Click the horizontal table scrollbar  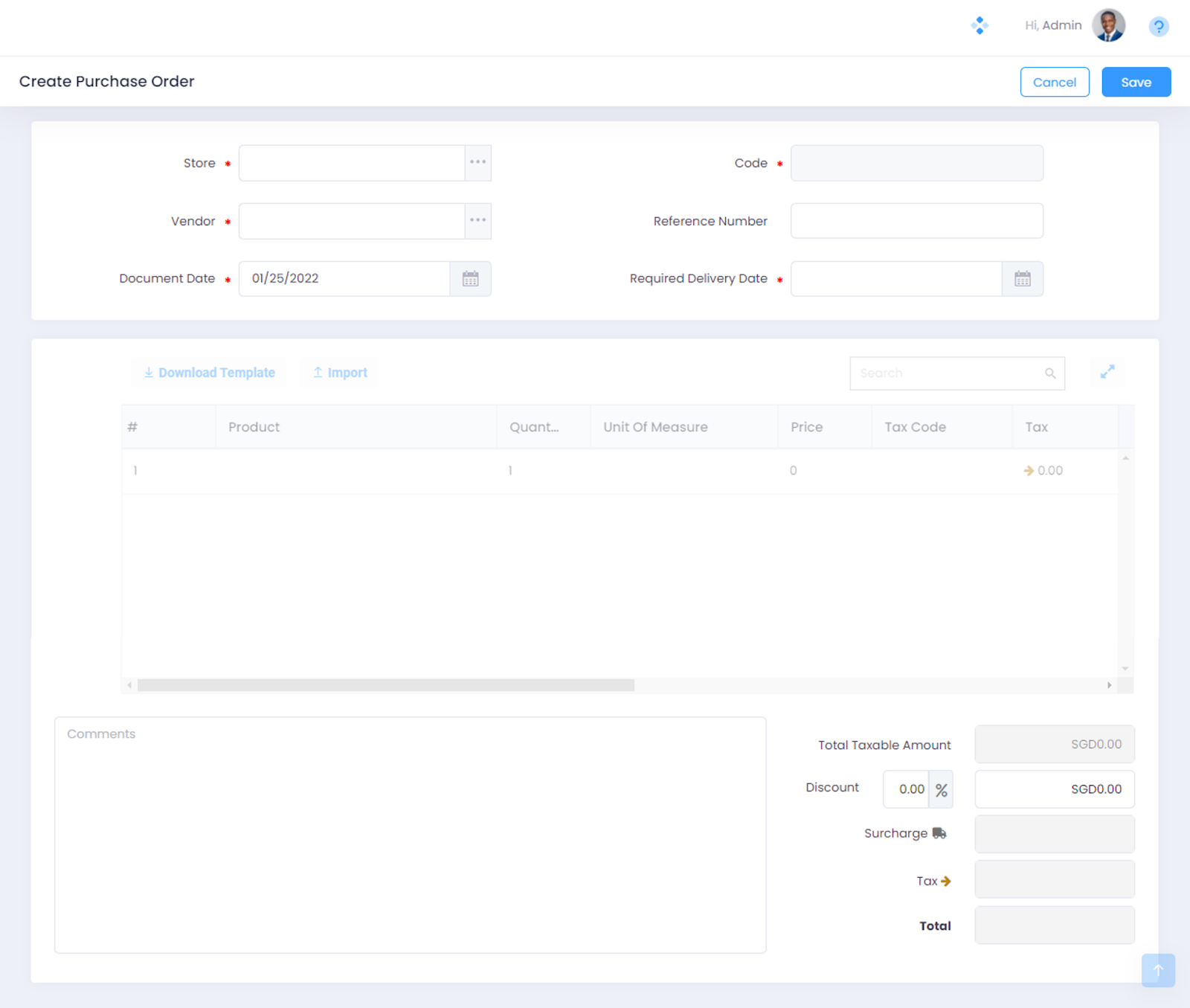385,685
